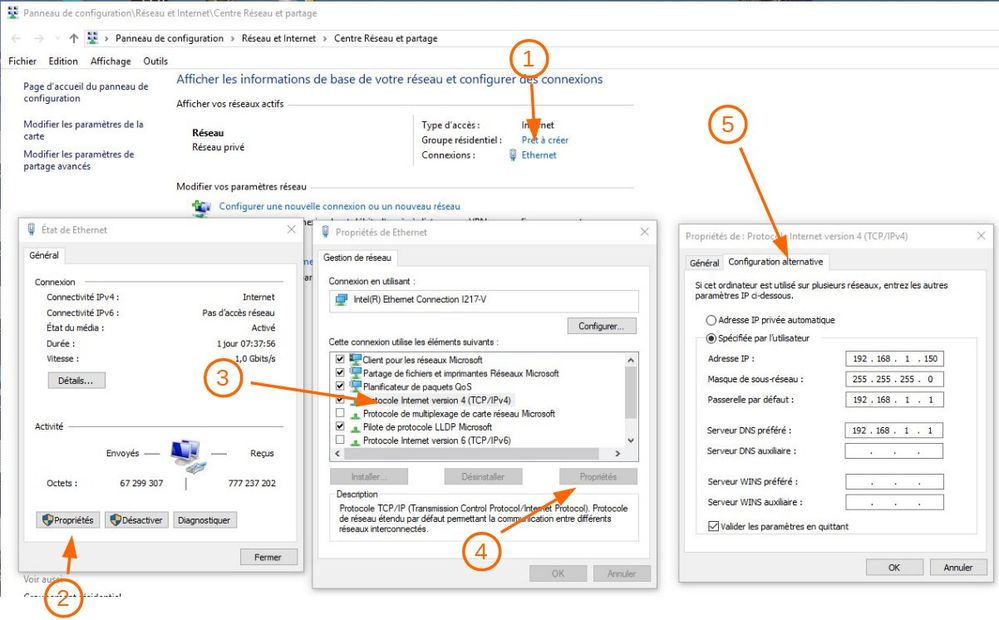Open the Fichier menu
The width and height of the screenshot is (999, 620).
pyautogui.click(x=22, y=61)
